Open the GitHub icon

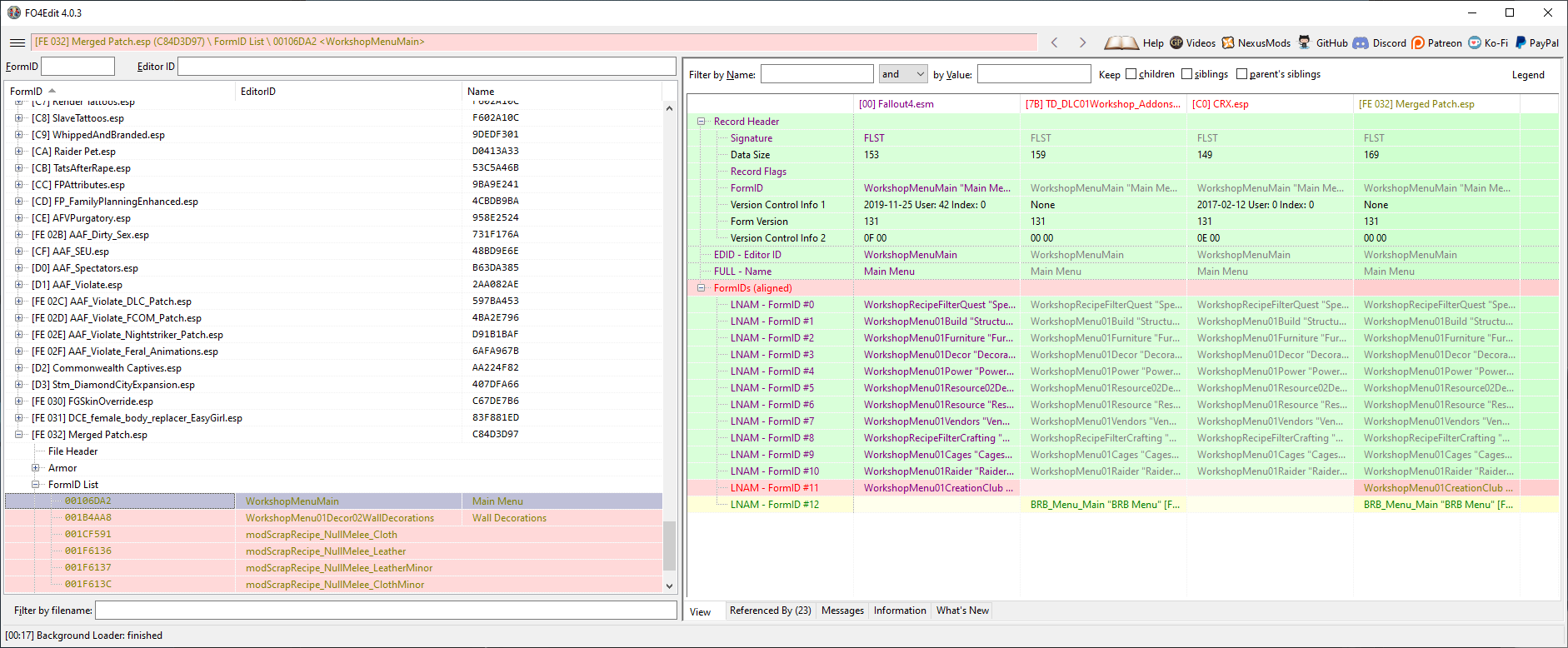coord(1304,42)
